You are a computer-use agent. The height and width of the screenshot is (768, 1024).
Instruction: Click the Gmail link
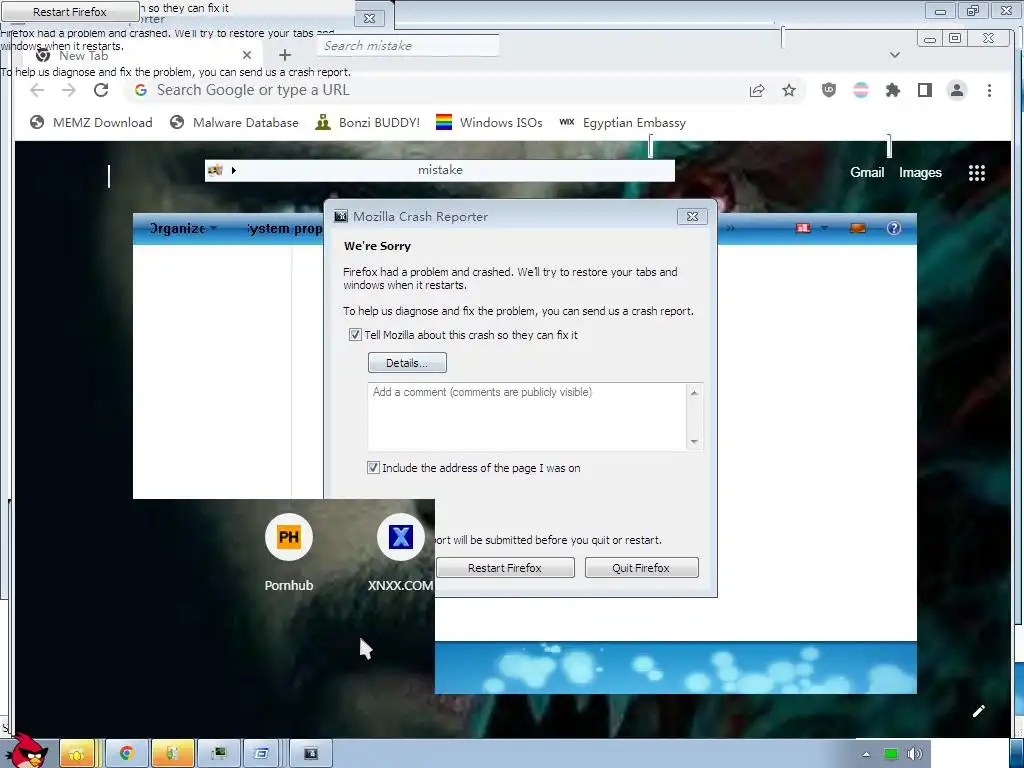tap(867, 172)
